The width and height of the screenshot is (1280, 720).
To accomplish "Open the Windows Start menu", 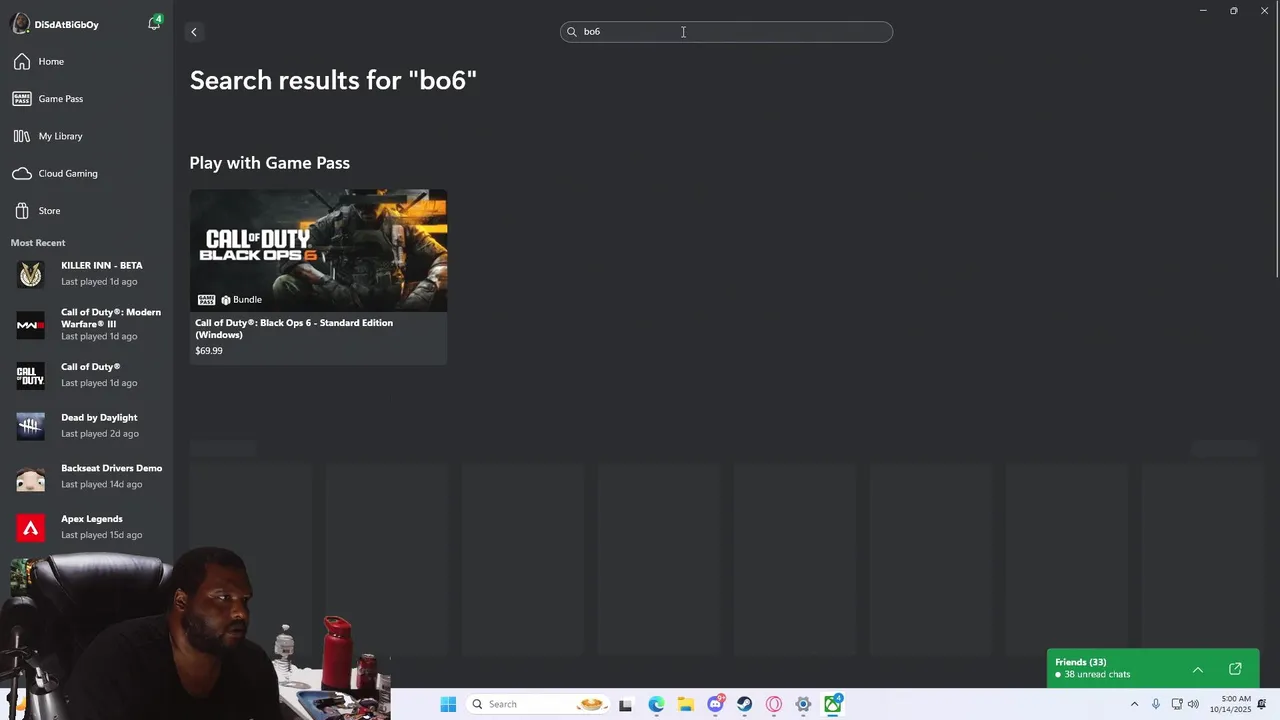I will click(448, 704).
